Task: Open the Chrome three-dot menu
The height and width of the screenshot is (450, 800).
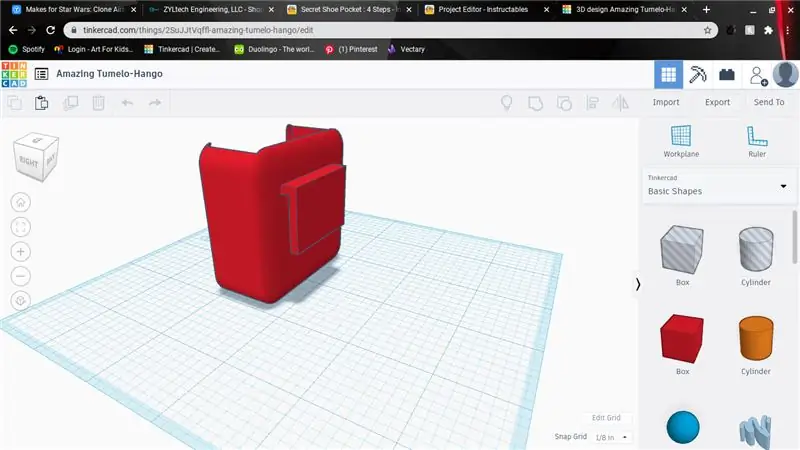Action: [788, 31]
